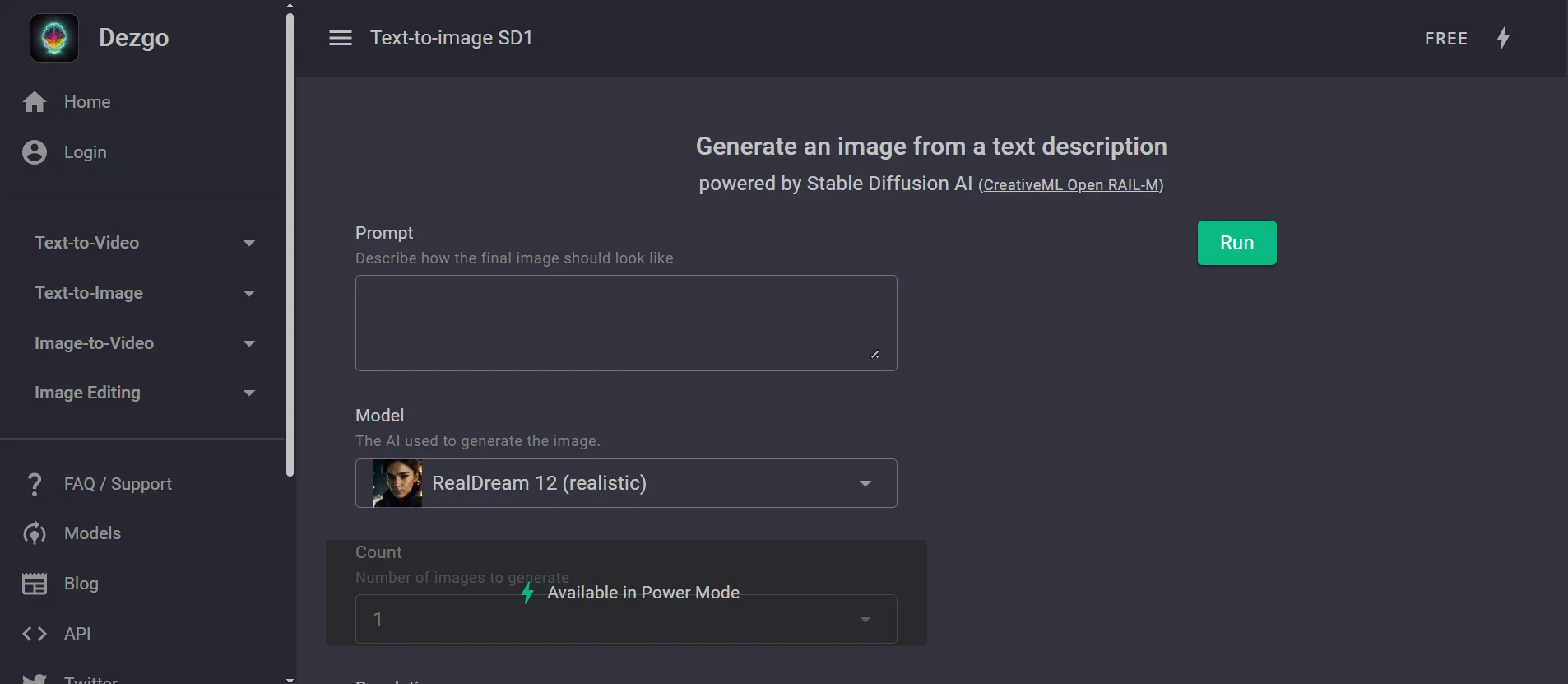Open the Models page link
This screenshot has height=684, width=1568.
click(x=92, y=533)
